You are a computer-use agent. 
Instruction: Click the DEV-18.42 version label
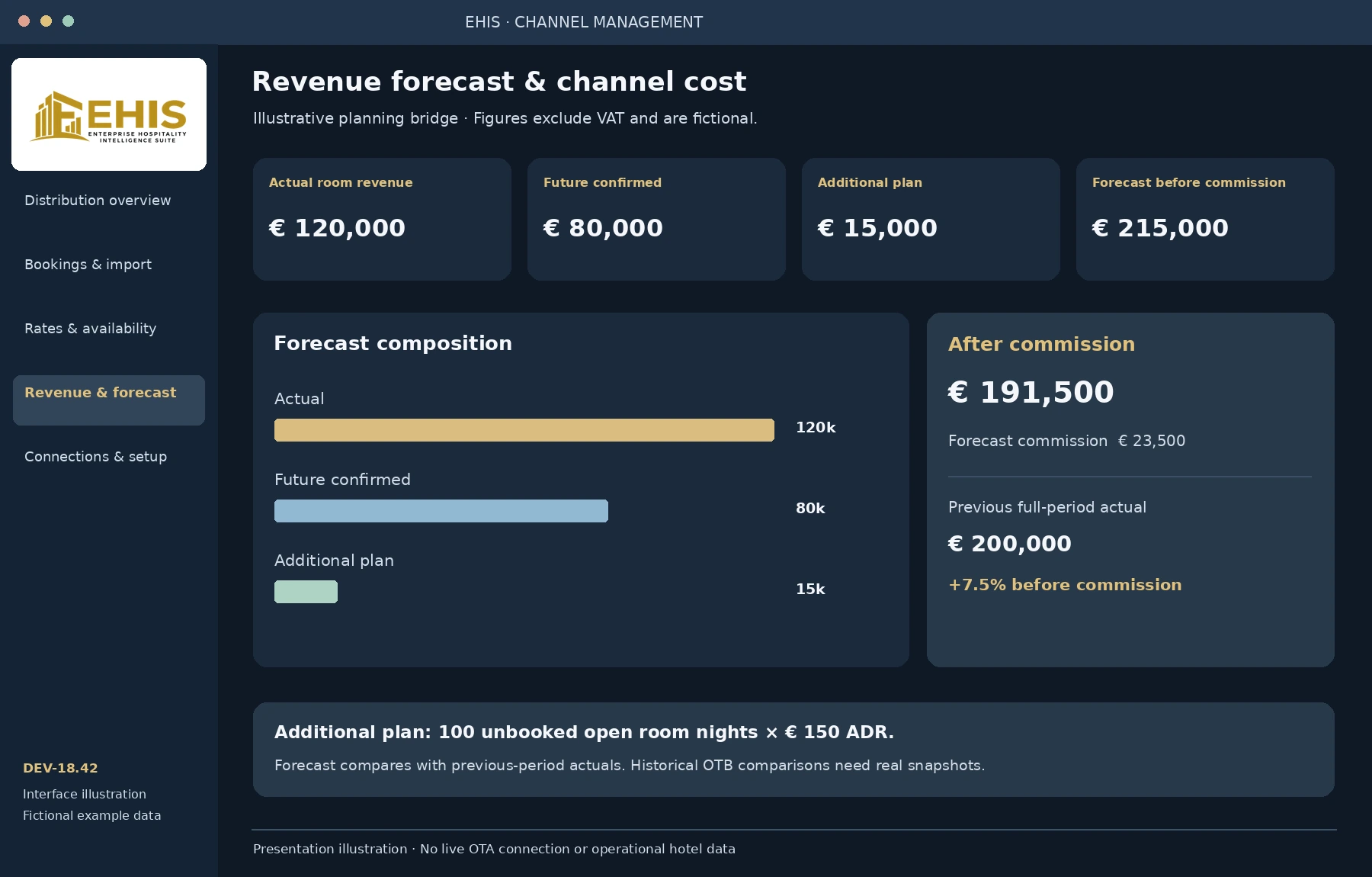60,769
